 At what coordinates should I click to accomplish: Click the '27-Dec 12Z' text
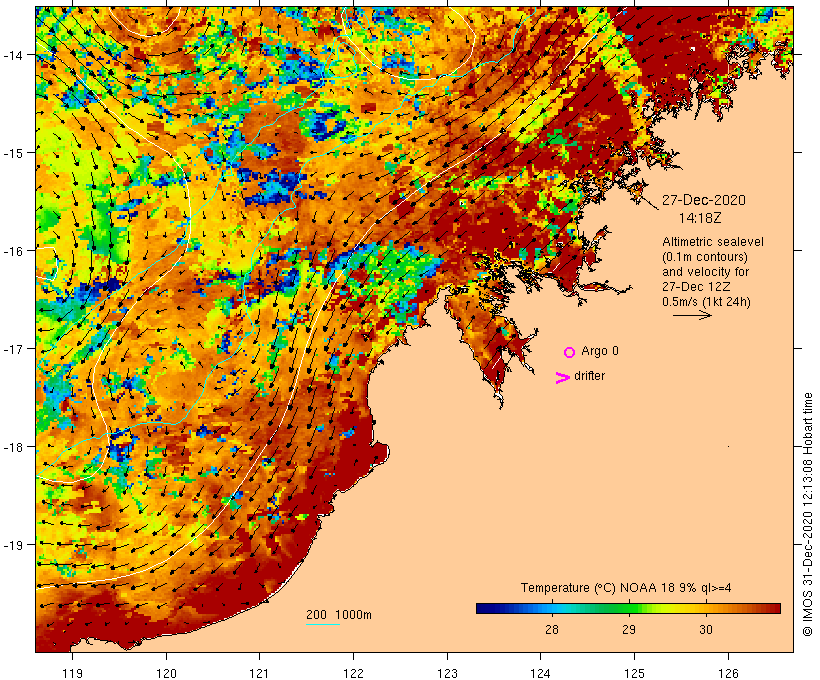697,287
